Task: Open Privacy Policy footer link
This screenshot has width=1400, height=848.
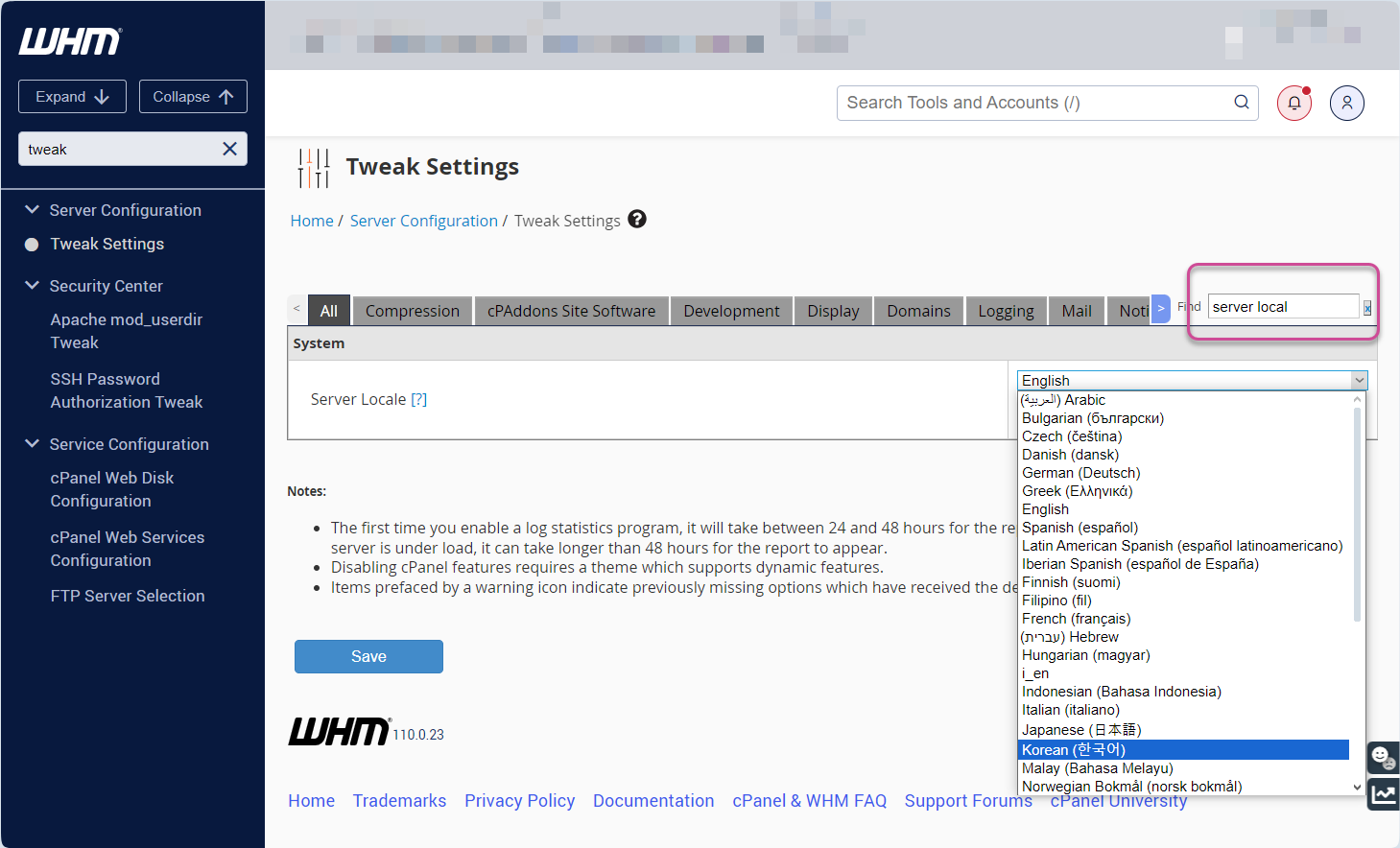Action: [519, 800]
